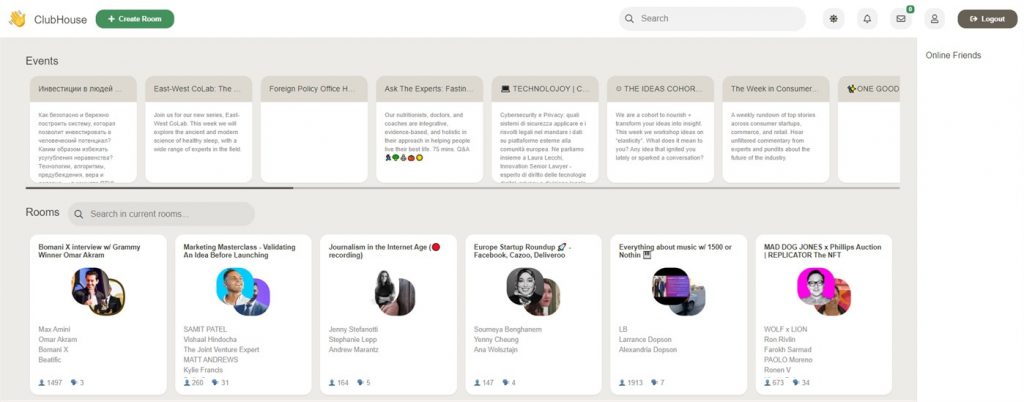
Task: Open the Foreign Policy Office event card
Action: point(314,129)
